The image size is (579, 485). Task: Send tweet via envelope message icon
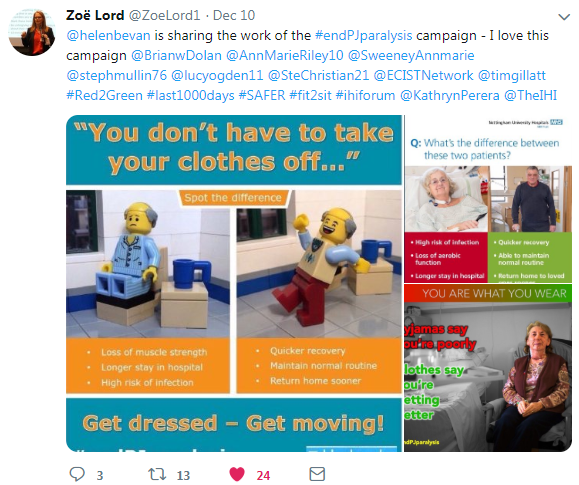(317, 474)
